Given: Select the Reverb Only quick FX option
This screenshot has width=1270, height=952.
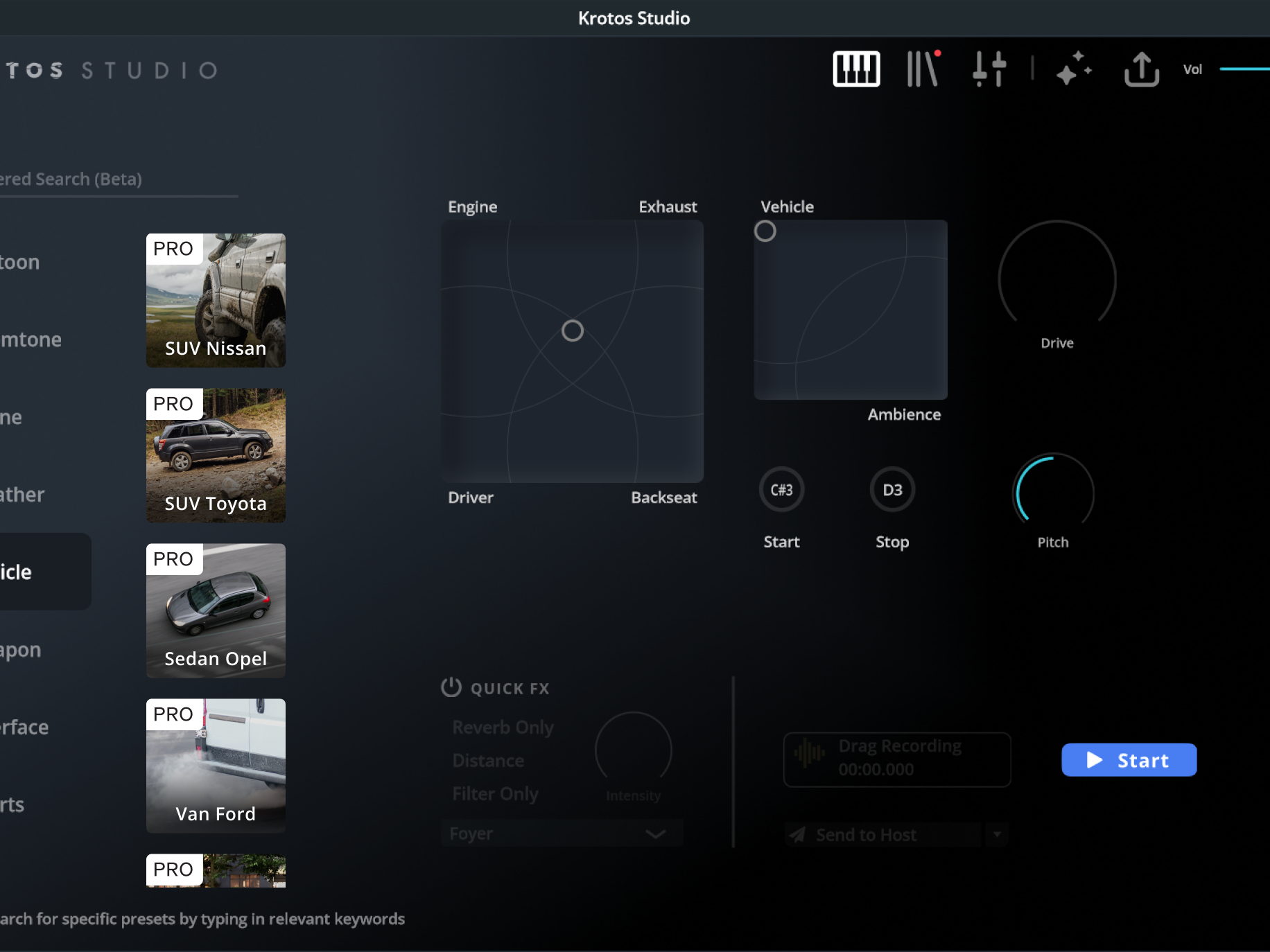Looking at the screenshot, I should click(503, 727).
